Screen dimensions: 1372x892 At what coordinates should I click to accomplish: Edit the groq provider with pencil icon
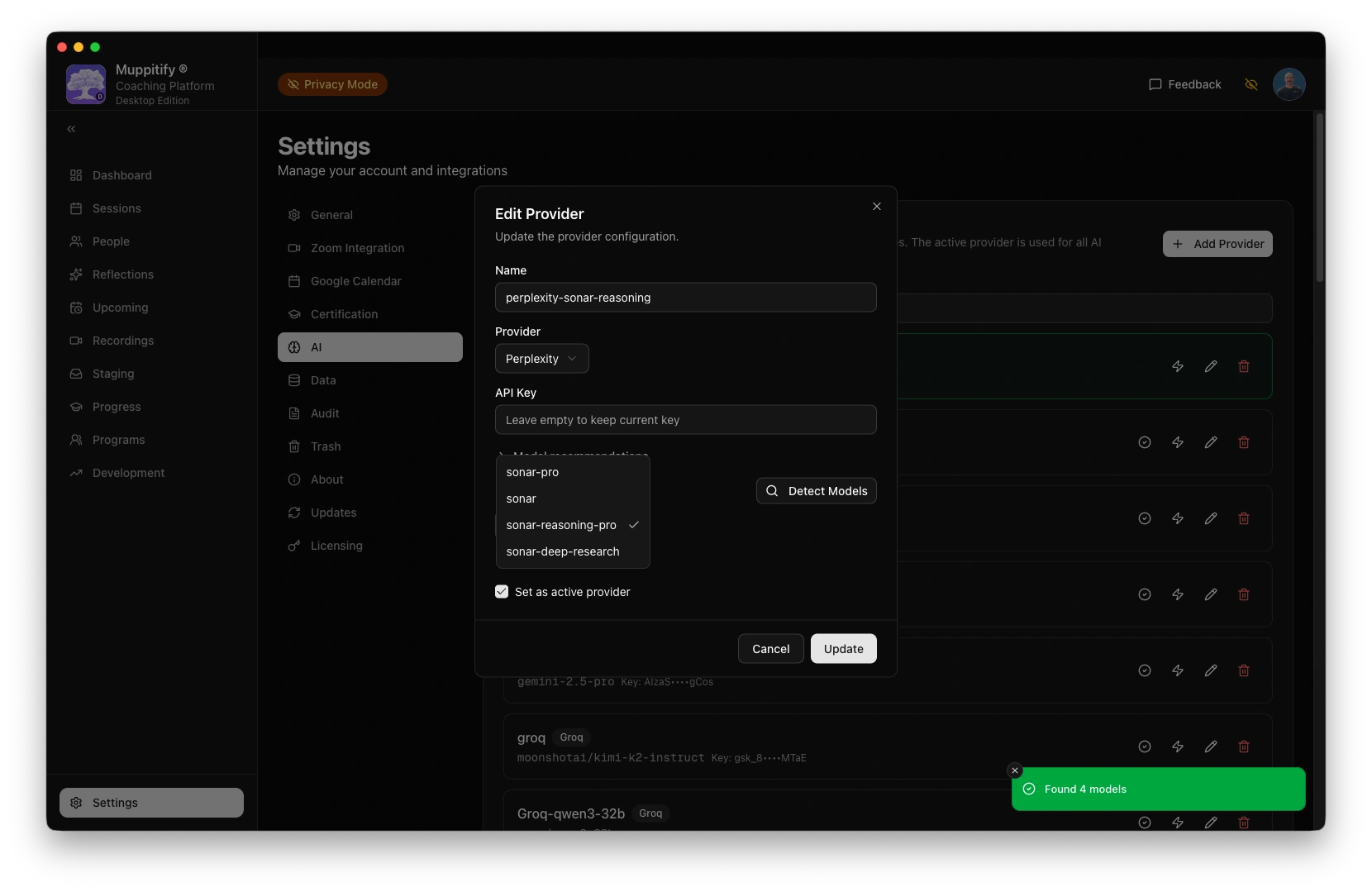1210,747
